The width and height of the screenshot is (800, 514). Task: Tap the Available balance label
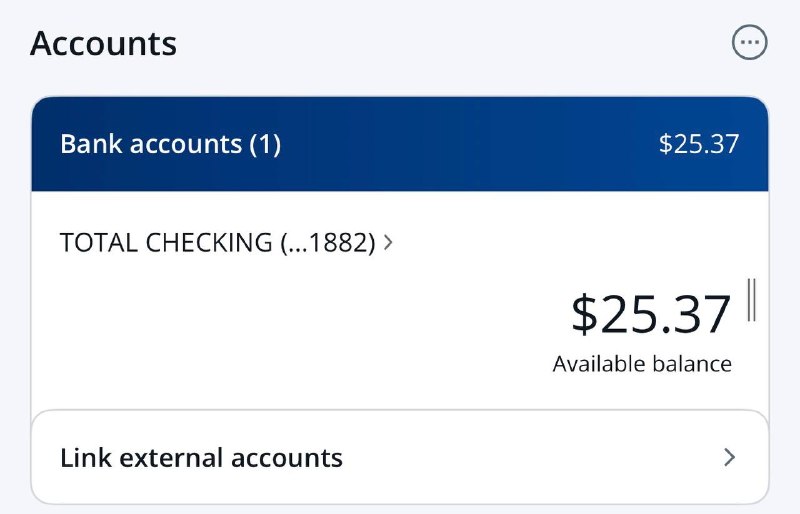tap(642, 364)
